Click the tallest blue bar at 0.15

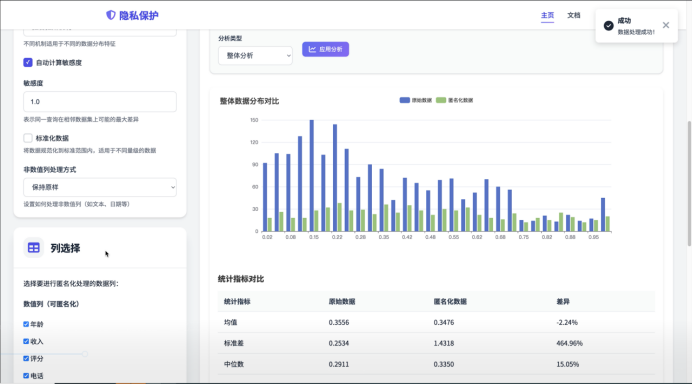[312, 175]
